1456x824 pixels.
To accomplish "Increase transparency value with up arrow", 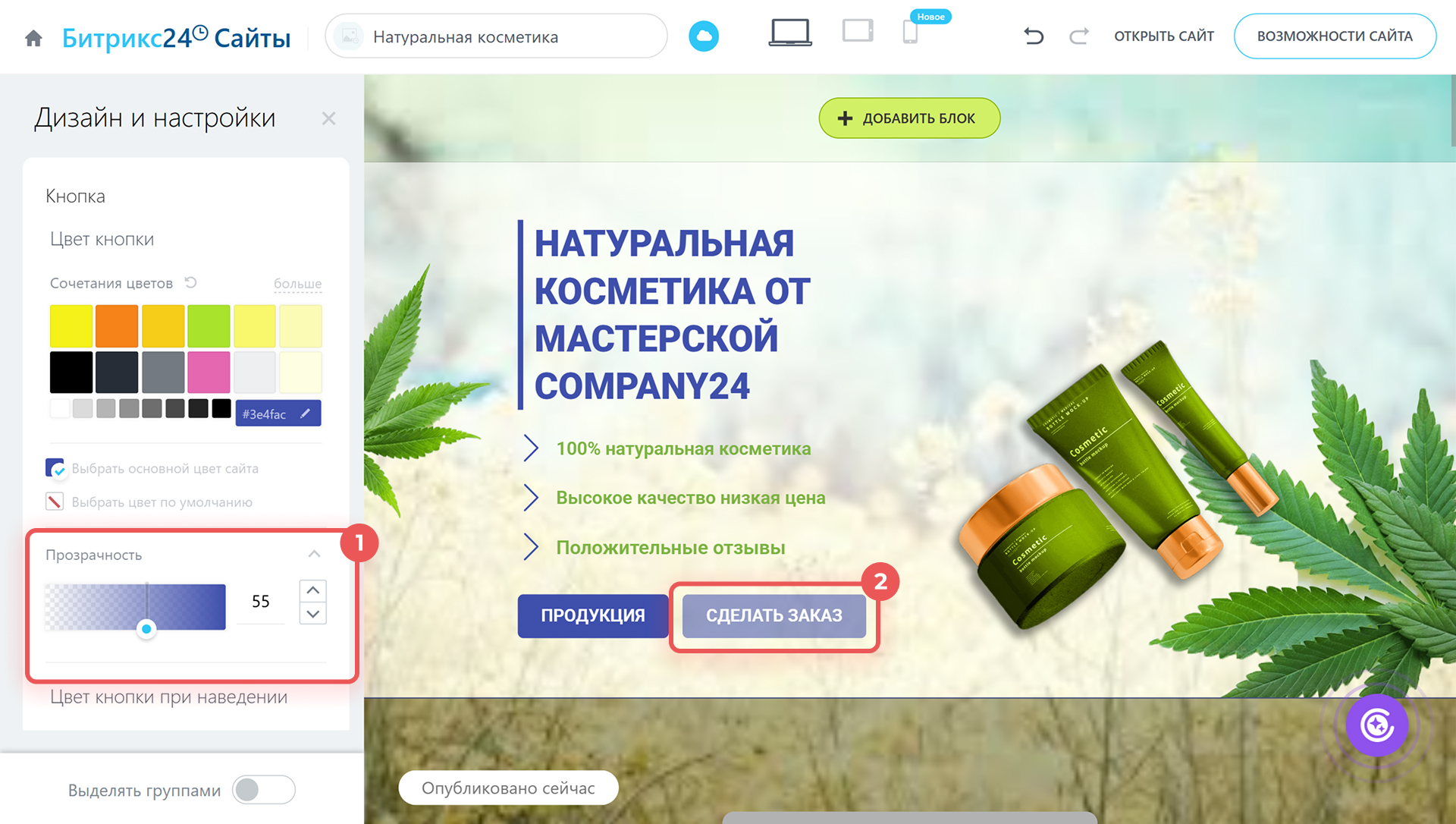I will point(312,590).
